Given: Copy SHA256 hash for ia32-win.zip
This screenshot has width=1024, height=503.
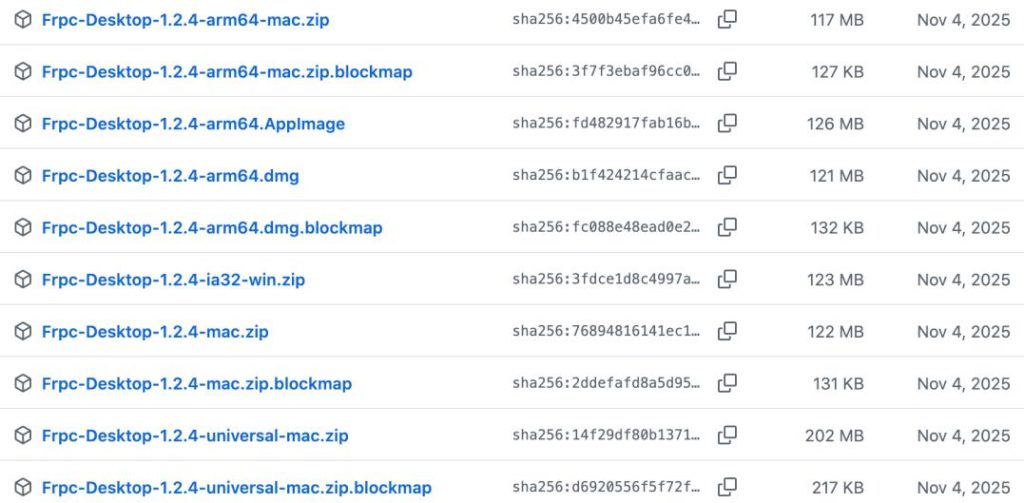Looking at the screenshot, I should pyautogui.click(x=727, y=280).
